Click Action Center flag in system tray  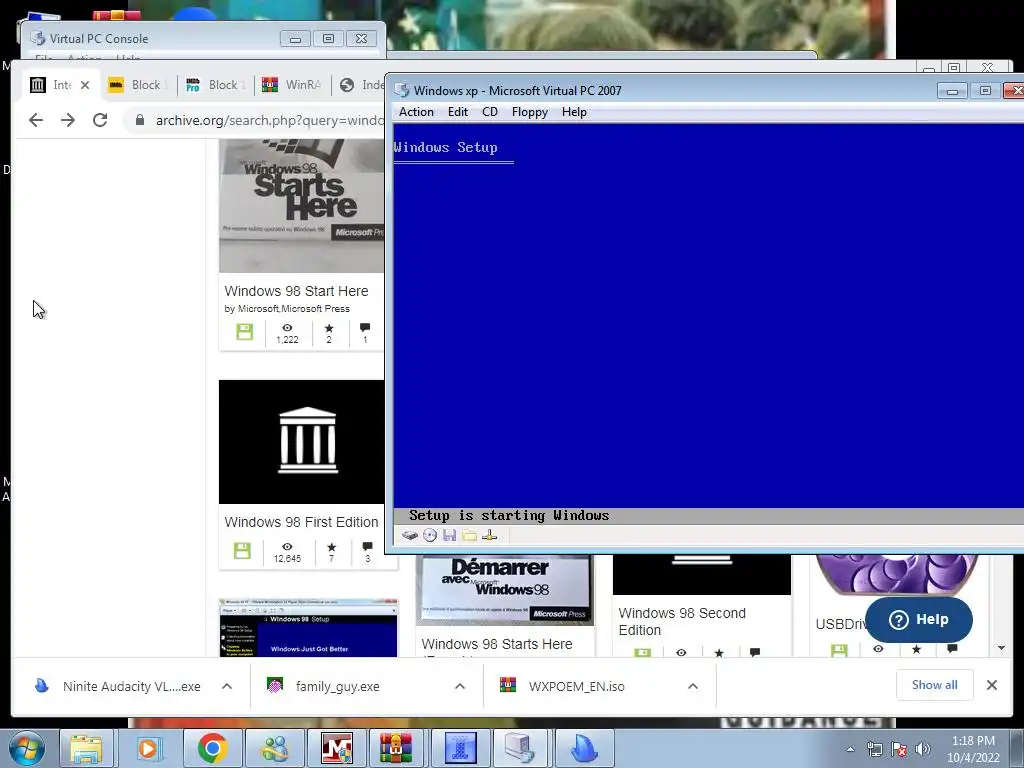[x=899, y=749]
